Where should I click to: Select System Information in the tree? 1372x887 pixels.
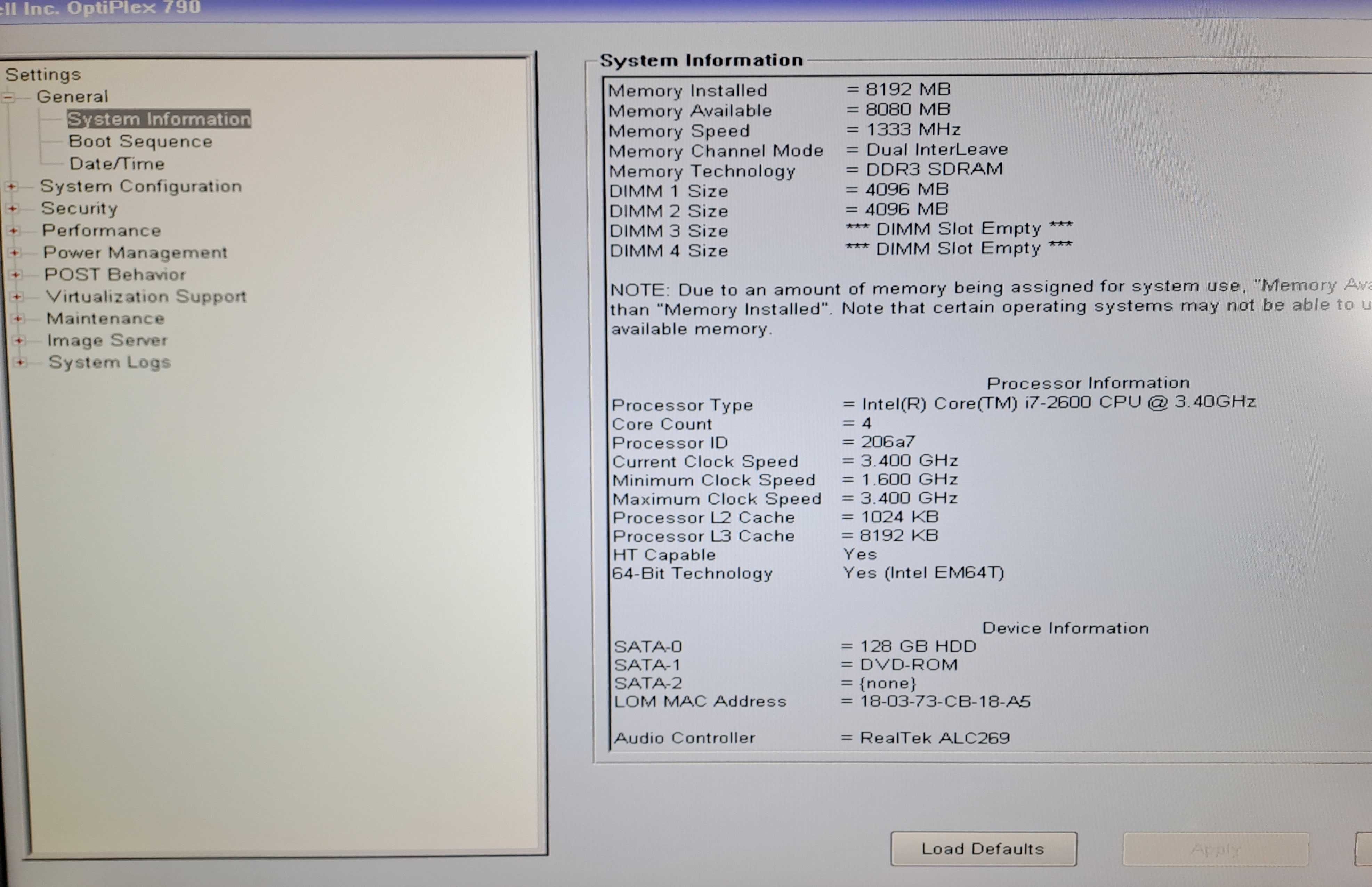[159, 119]
